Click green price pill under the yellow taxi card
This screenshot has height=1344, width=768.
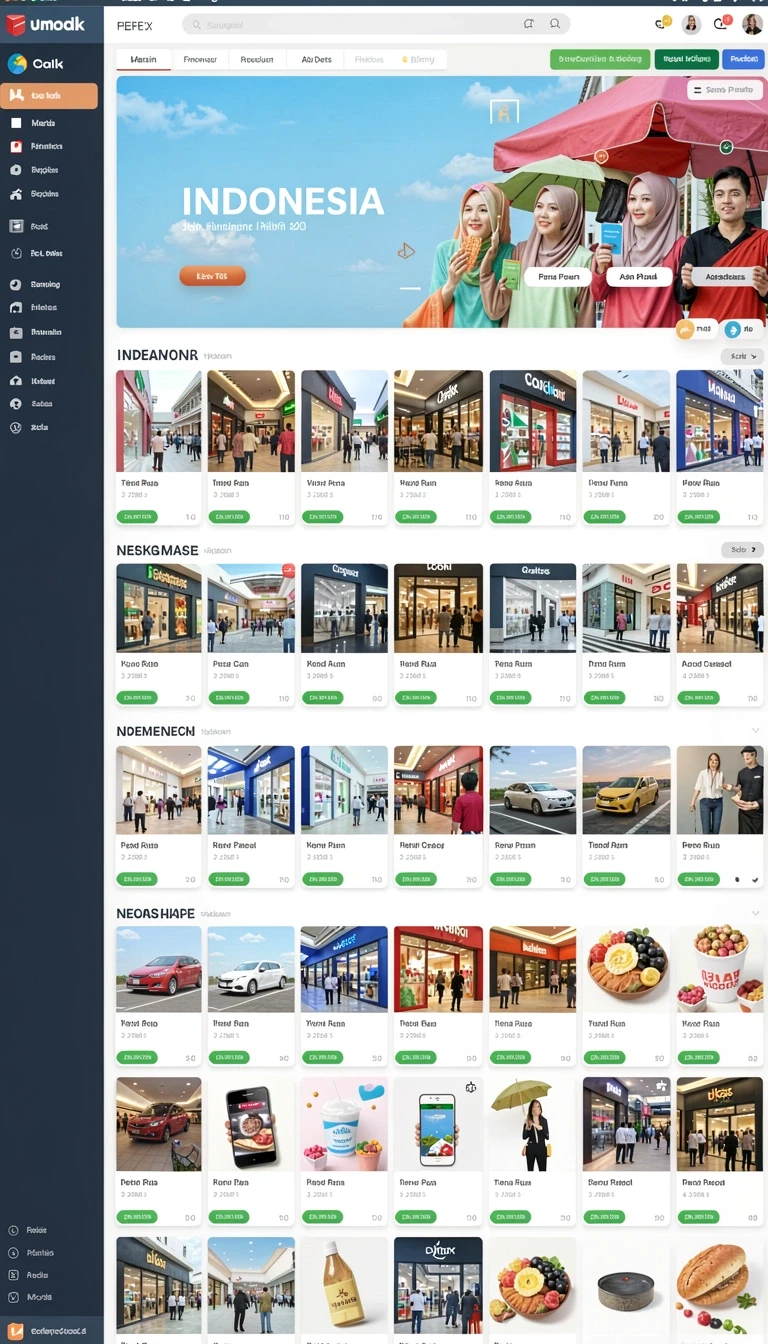pos(605,880)
